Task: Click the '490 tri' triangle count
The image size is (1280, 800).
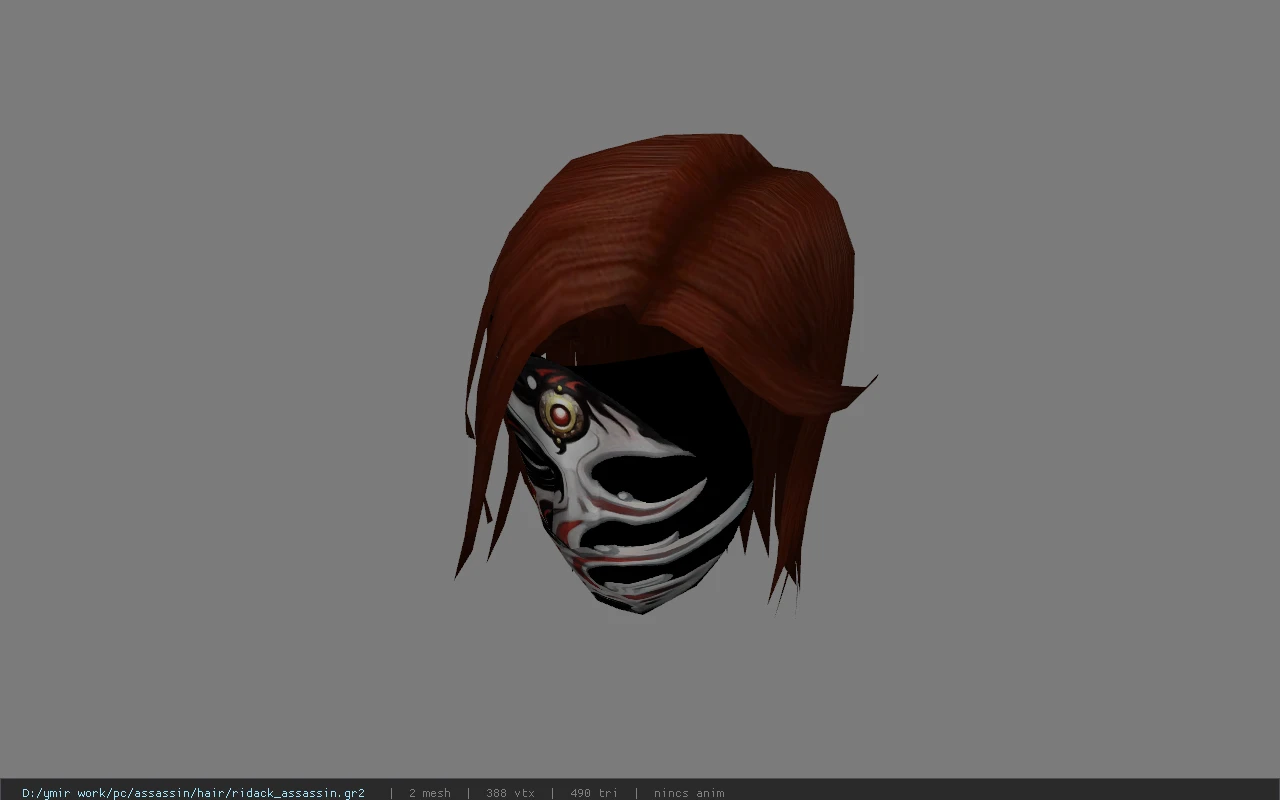Action: [594, 793]
